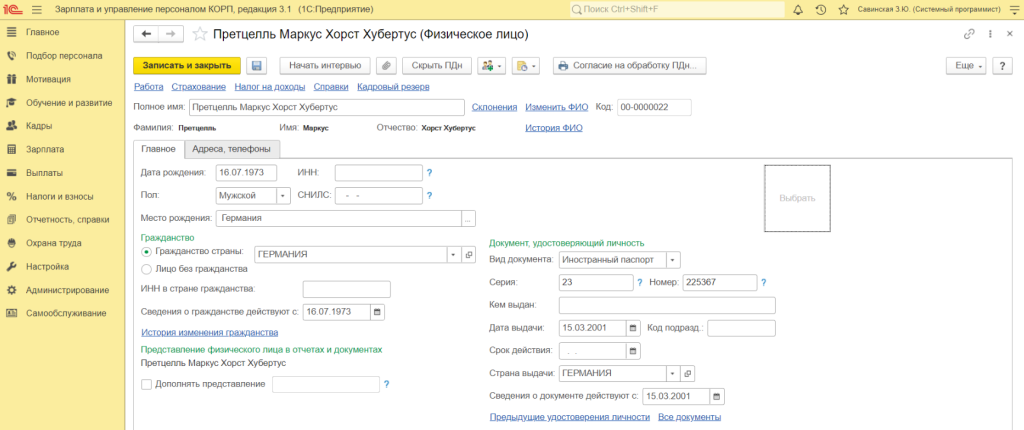This screenshot has width=1024, height=430.
Task: Click the floppy disk save icon
Action: [257, 66]
